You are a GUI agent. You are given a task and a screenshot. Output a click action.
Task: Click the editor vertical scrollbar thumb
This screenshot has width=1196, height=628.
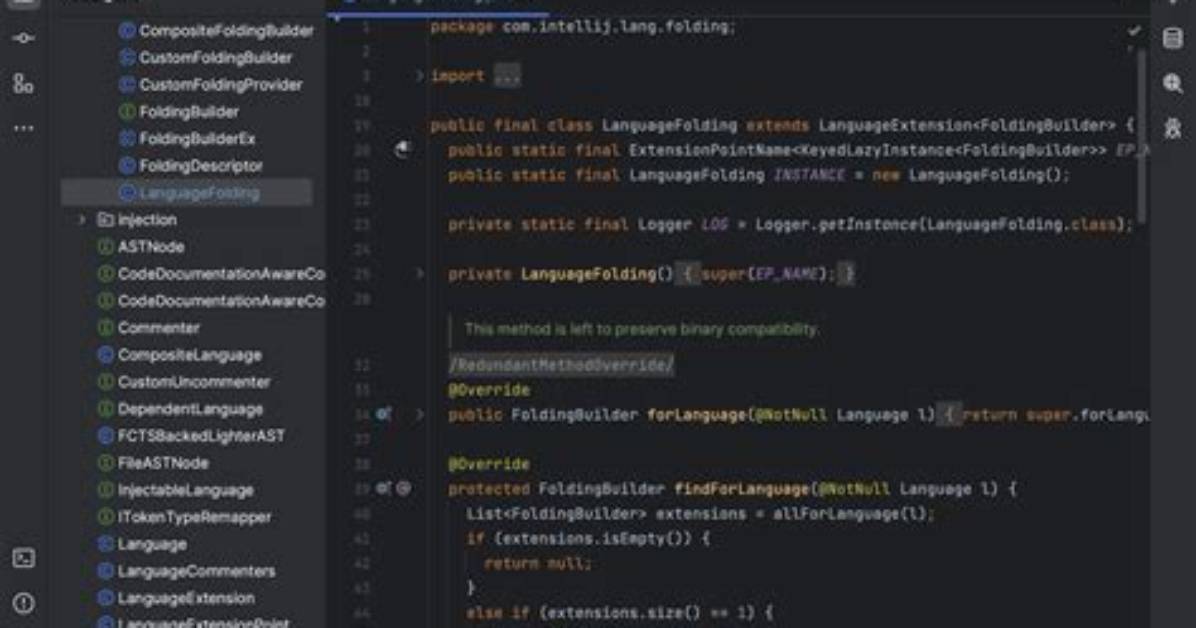(x=1141, y=136)
